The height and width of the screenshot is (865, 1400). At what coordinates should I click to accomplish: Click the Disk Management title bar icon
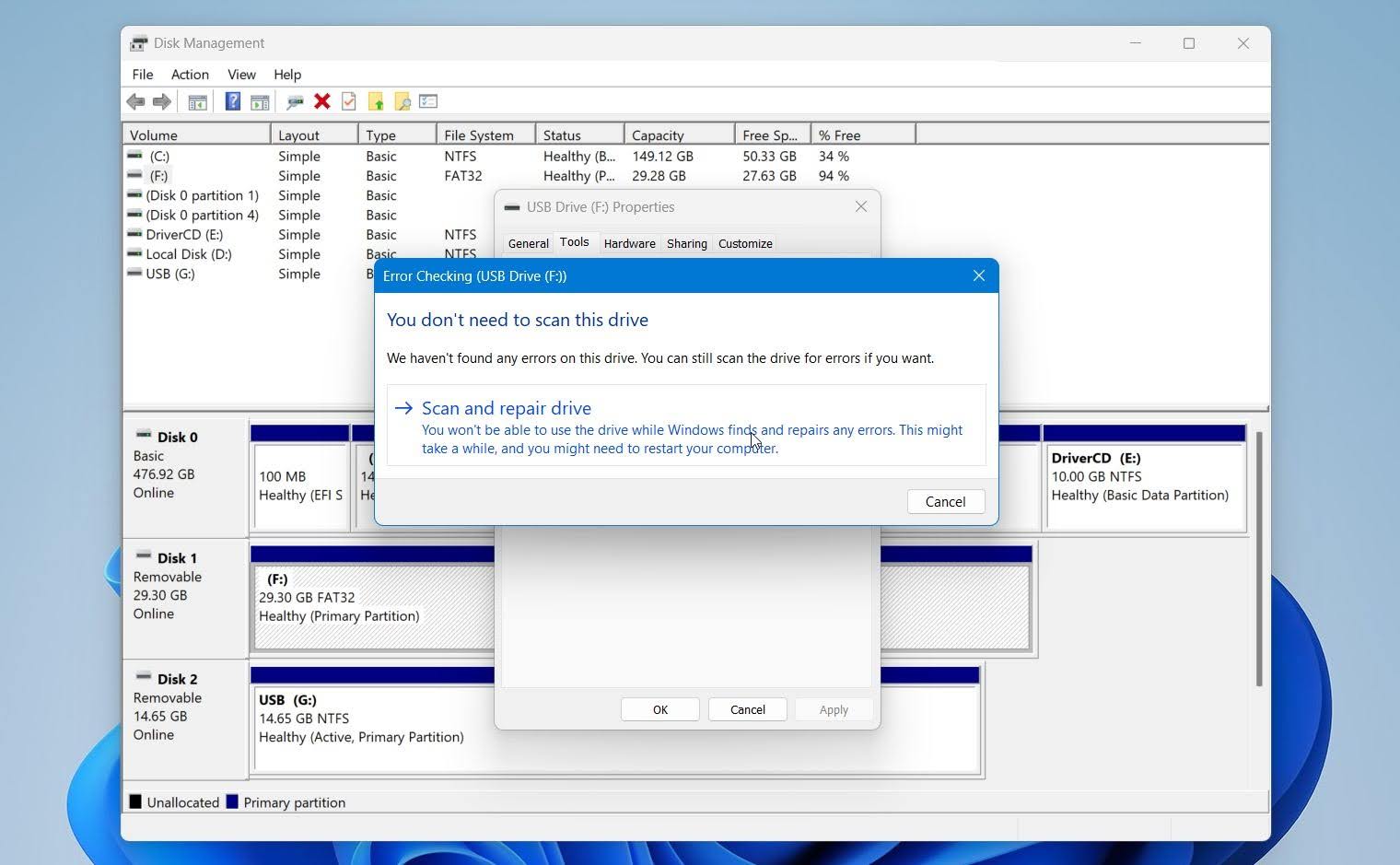(x=139, y=43)
